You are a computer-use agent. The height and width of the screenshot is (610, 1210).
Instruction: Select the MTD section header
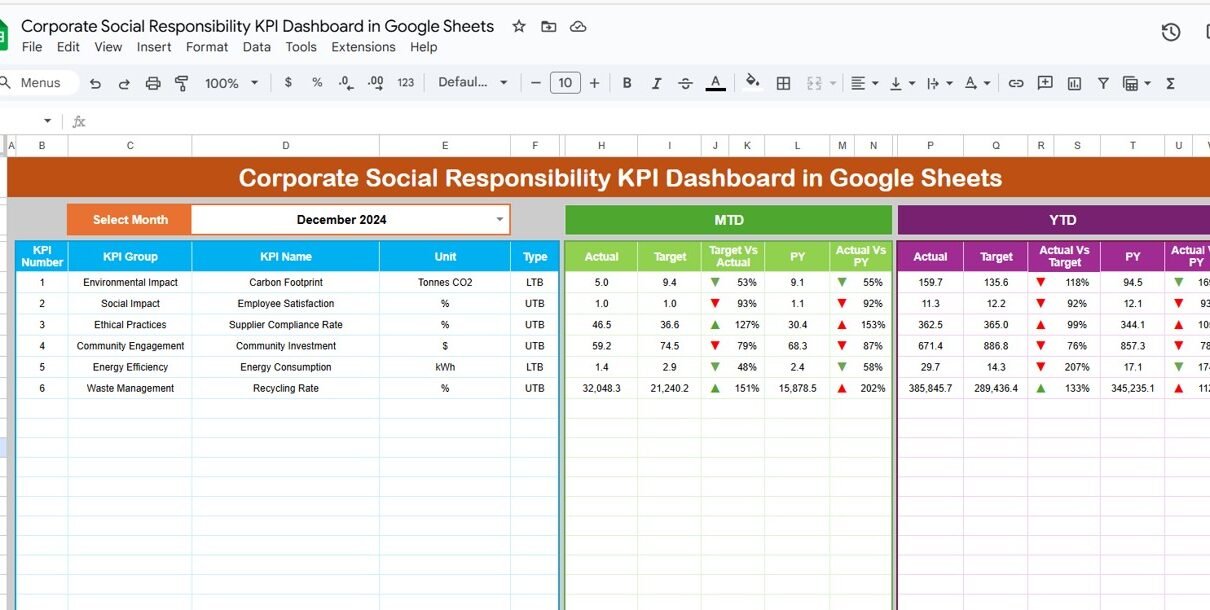pos(728,220)
